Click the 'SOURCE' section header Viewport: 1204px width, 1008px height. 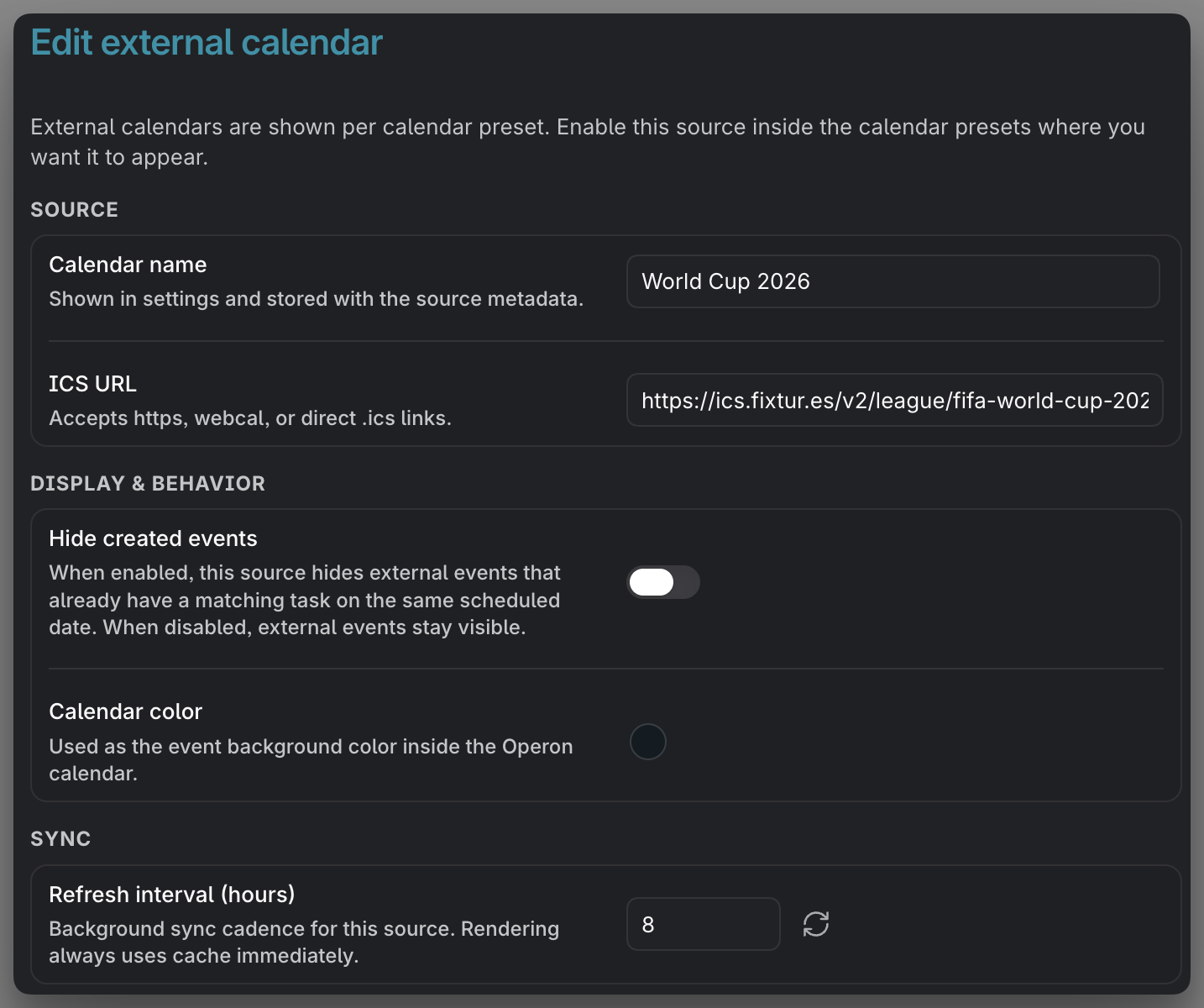[74, 209]
